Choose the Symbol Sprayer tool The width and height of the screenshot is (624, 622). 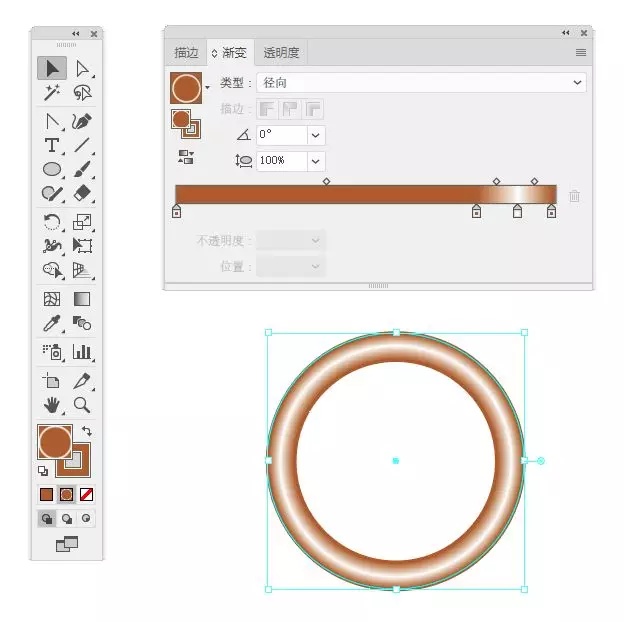pos(52,352)
